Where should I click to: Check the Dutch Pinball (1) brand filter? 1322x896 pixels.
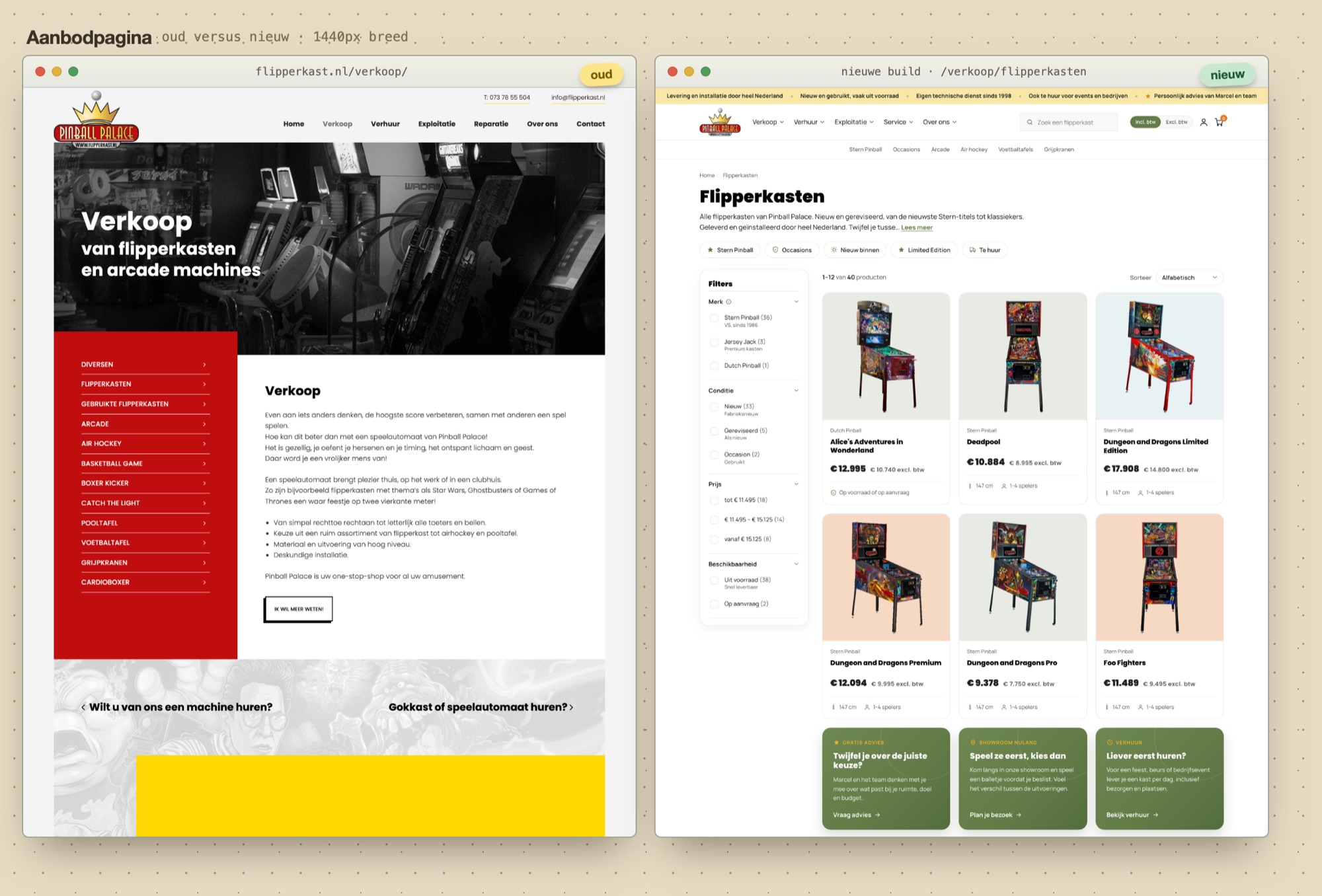714,366
